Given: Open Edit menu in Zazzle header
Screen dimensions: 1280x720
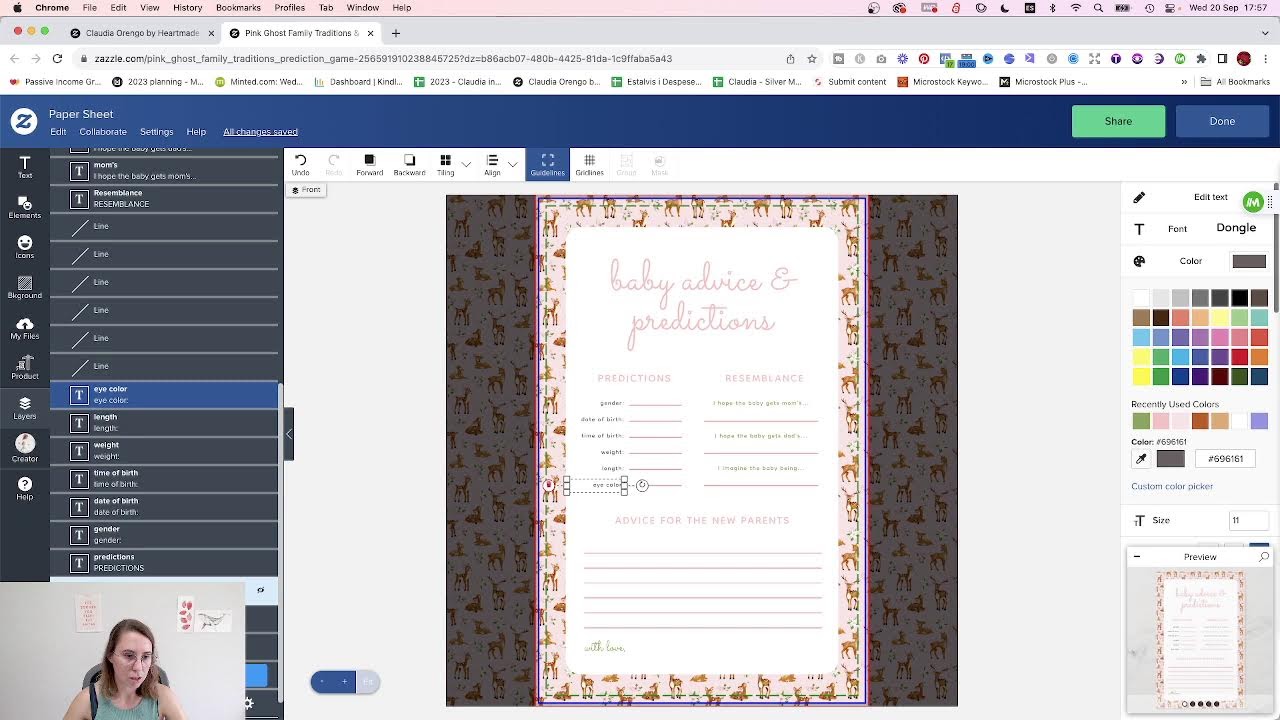Looking at the screenshot, I should point(58,132).
